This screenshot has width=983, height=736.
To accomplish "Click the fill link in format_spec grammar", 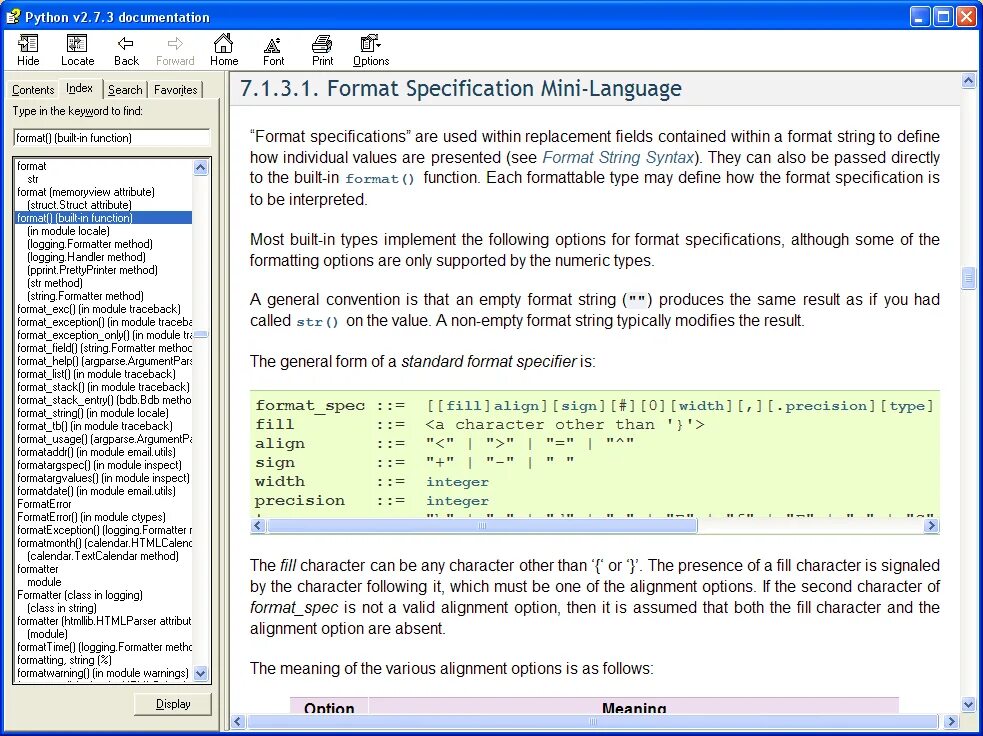I will click(463, 406).
